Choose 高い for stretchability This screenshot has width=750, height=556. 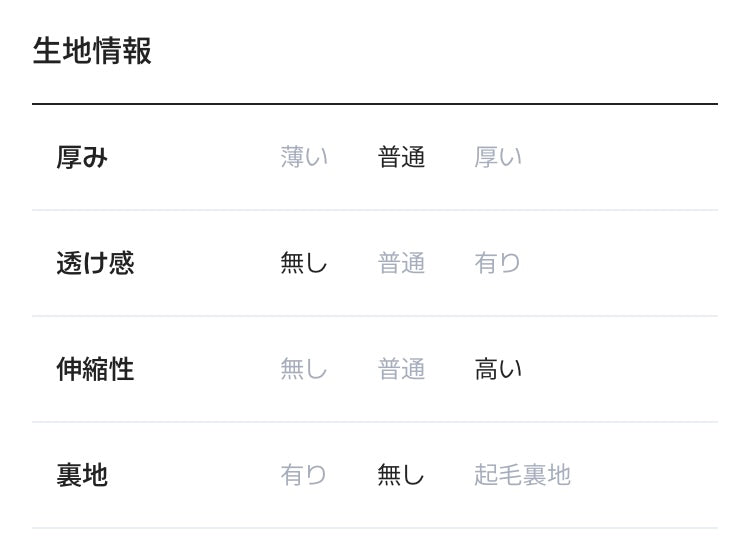[x=498, y=370]
